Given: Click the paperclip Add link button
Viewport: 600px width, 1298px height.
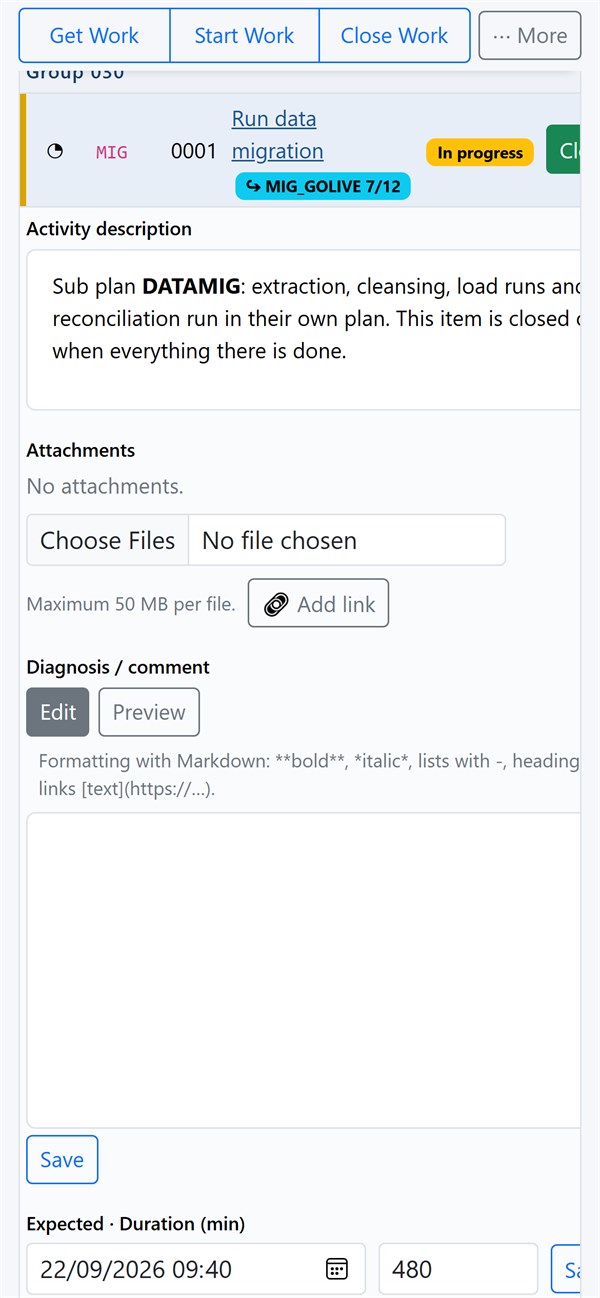Looking at the screenshot, I should click(318, 604).
